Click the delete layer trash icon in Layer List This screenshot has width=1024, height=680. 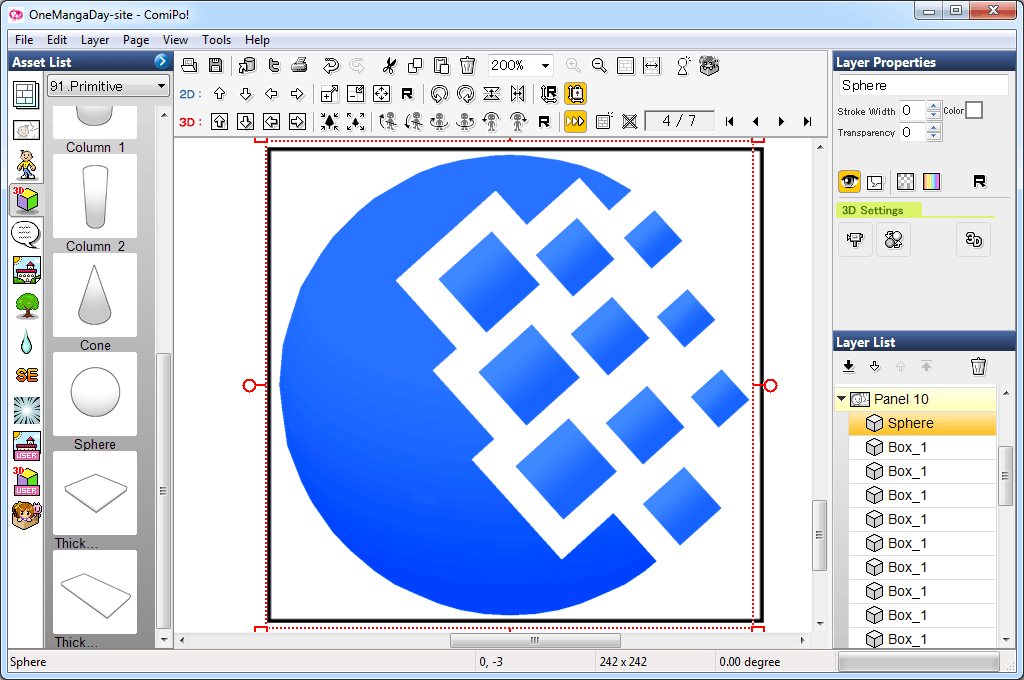[978, 366]
